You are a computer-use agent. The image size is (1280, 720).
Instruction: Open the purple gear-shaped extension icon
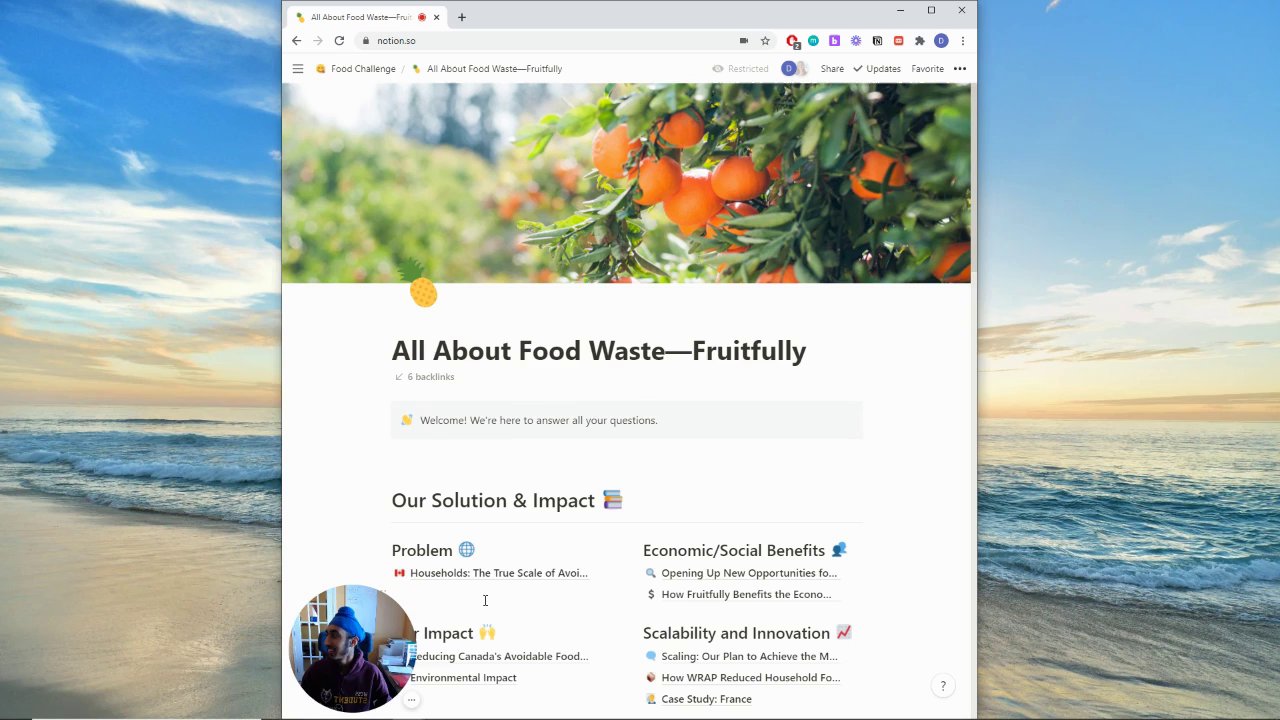point(856,41)
